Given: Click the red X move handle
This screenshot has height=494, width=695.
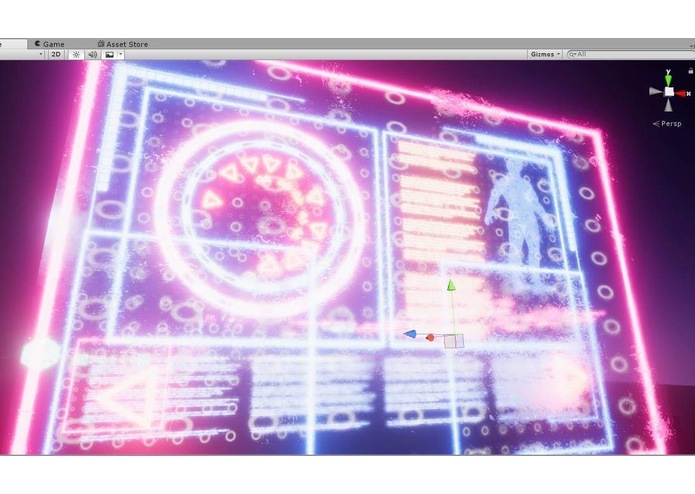Looking at the screenshot, I should point(430,338).
